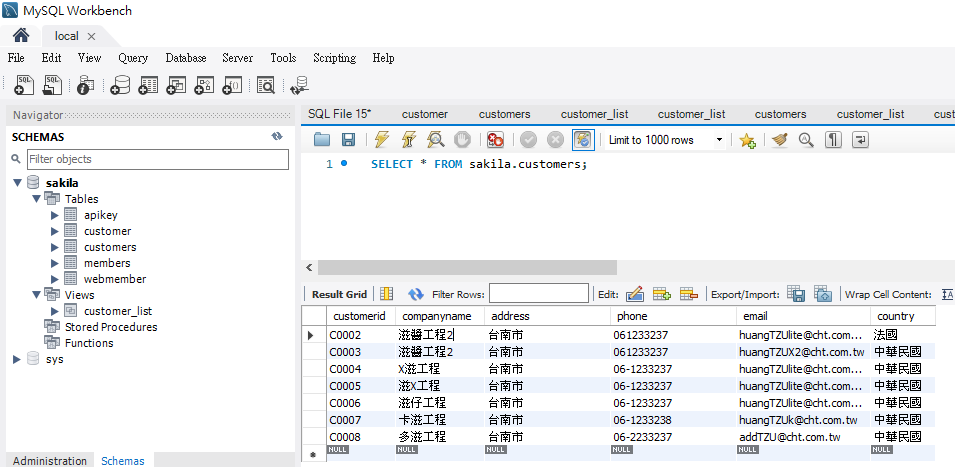Reconnect to DBMS toolbar icon
The image size is (955, 467).
pyautogui.click(x=300, y=86)
